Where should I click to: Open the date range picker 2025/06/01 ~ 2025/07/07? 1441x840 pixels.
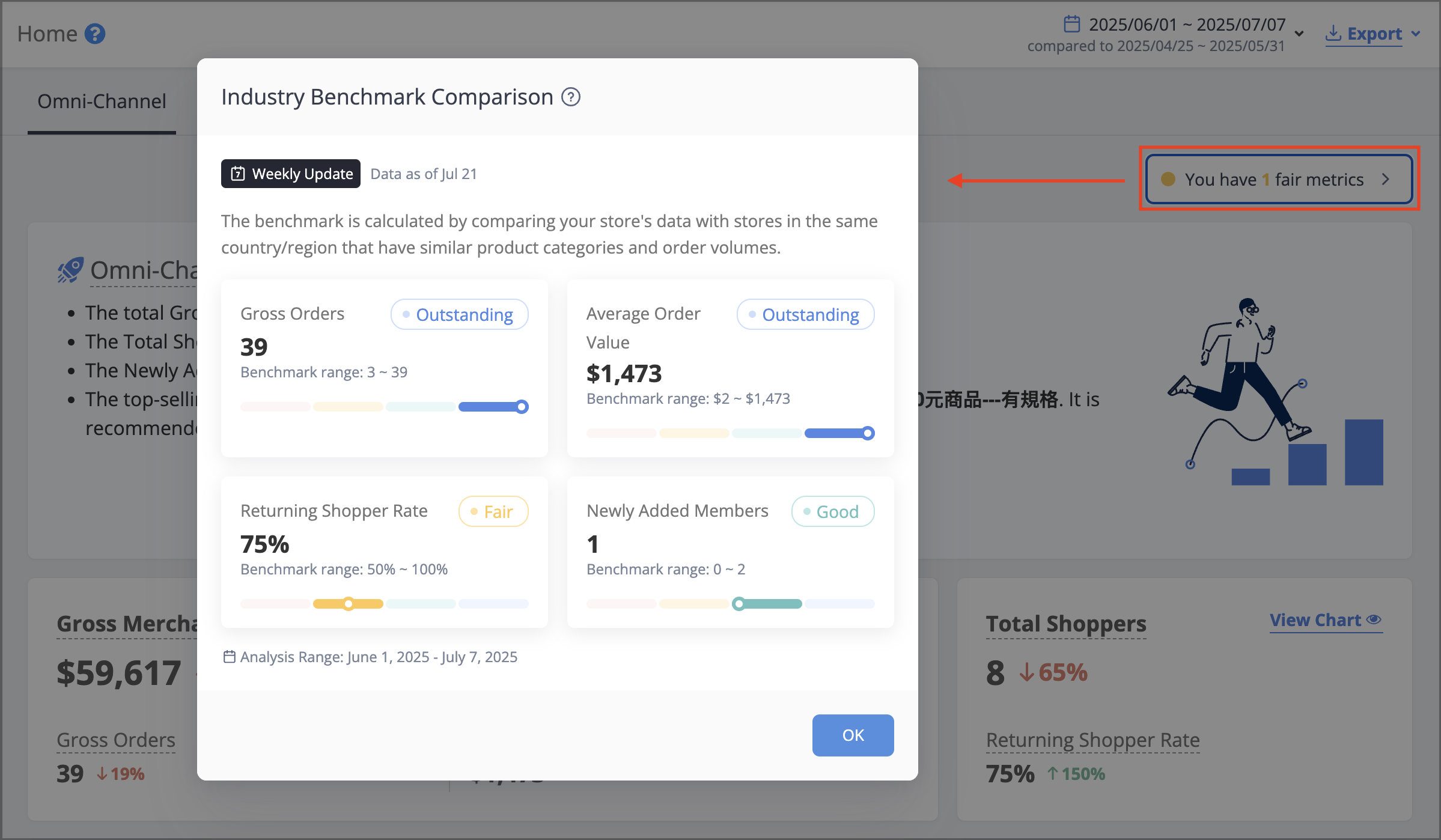pyautogui.click(x=1187, y=25)
